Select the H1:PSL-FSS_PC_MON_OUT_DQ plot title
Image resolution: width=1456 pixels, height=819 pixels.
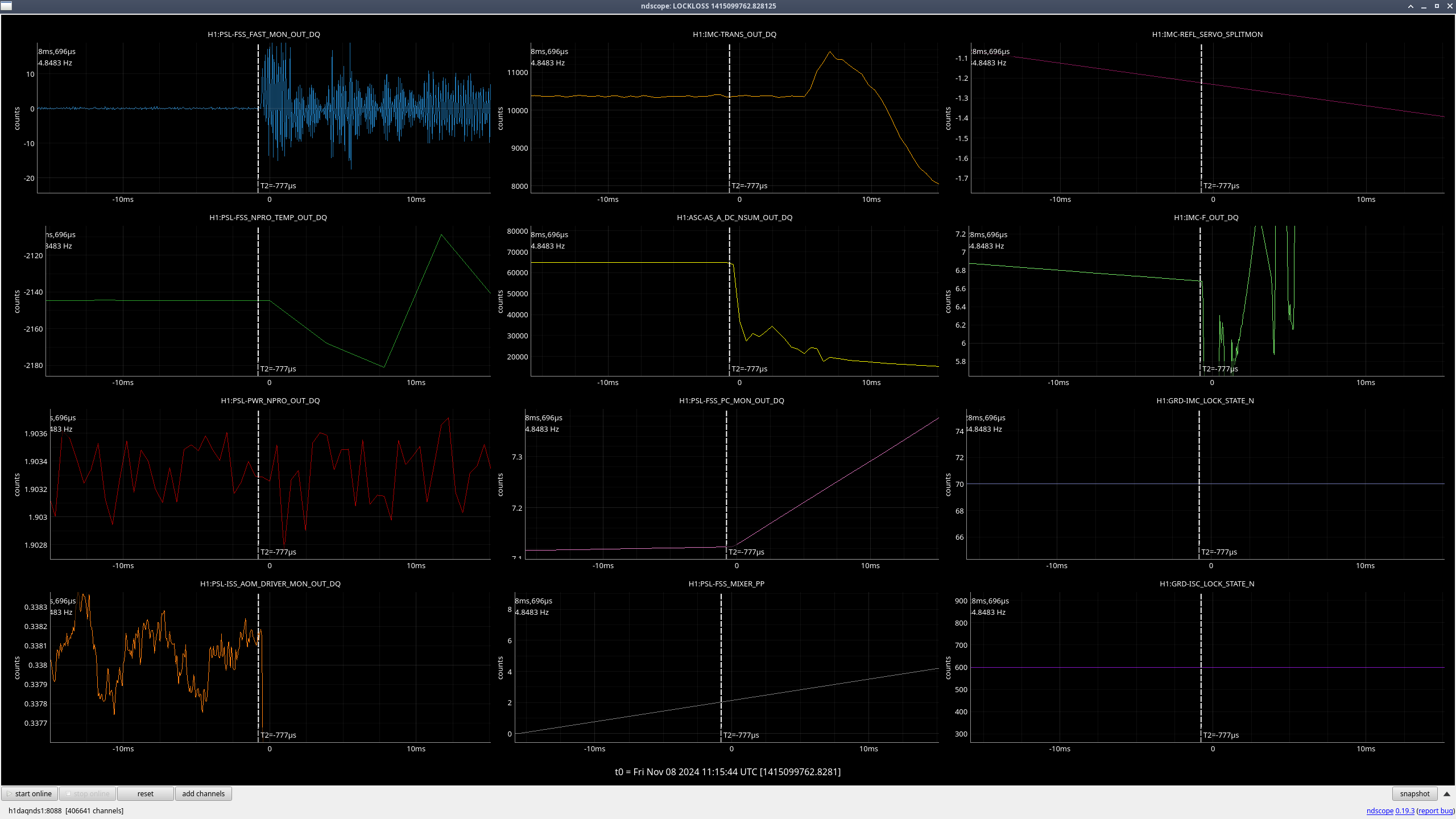731,400
